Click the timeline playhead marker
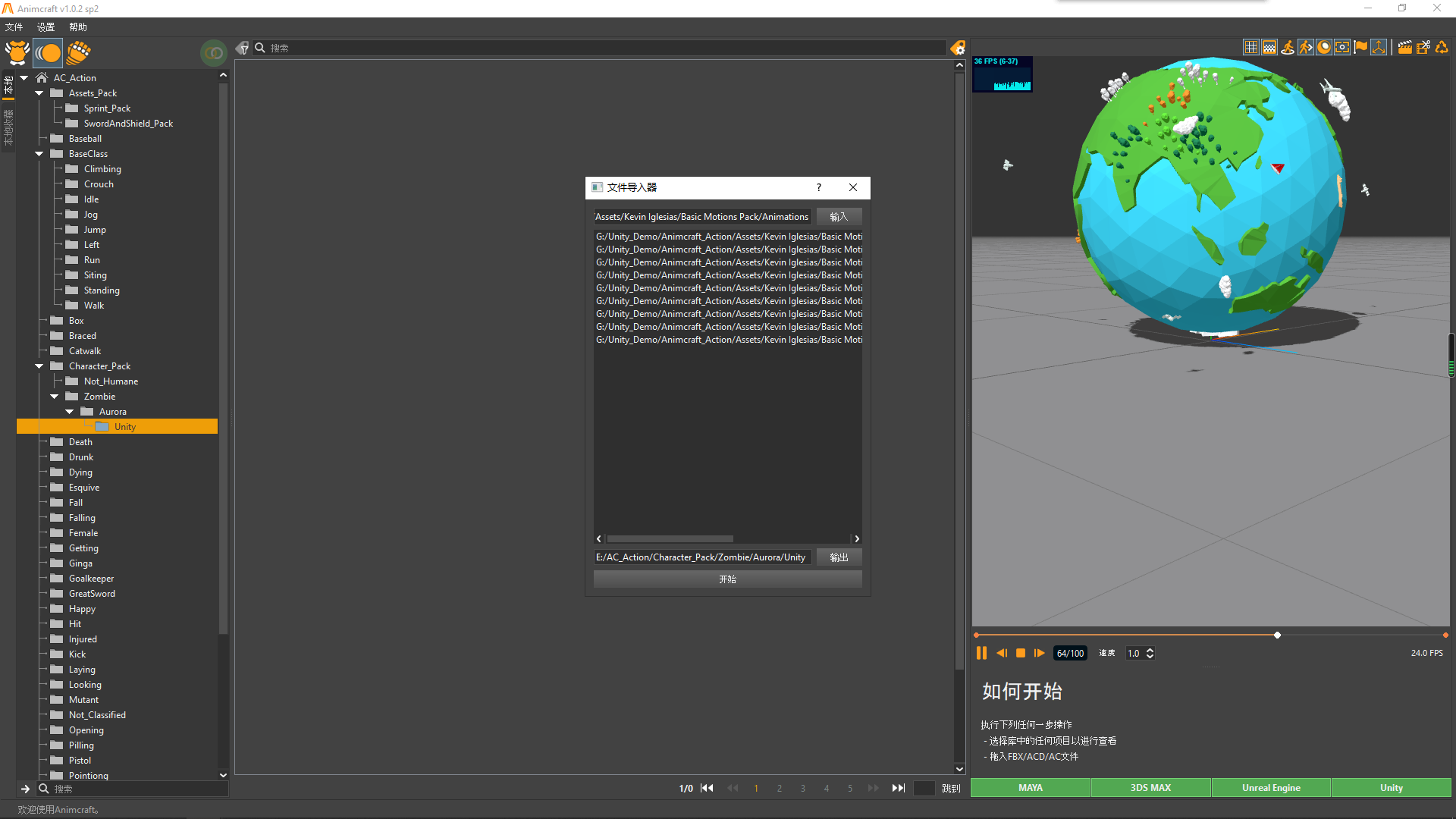Screen dimensions: 1456x819 tap(1277, 635)
